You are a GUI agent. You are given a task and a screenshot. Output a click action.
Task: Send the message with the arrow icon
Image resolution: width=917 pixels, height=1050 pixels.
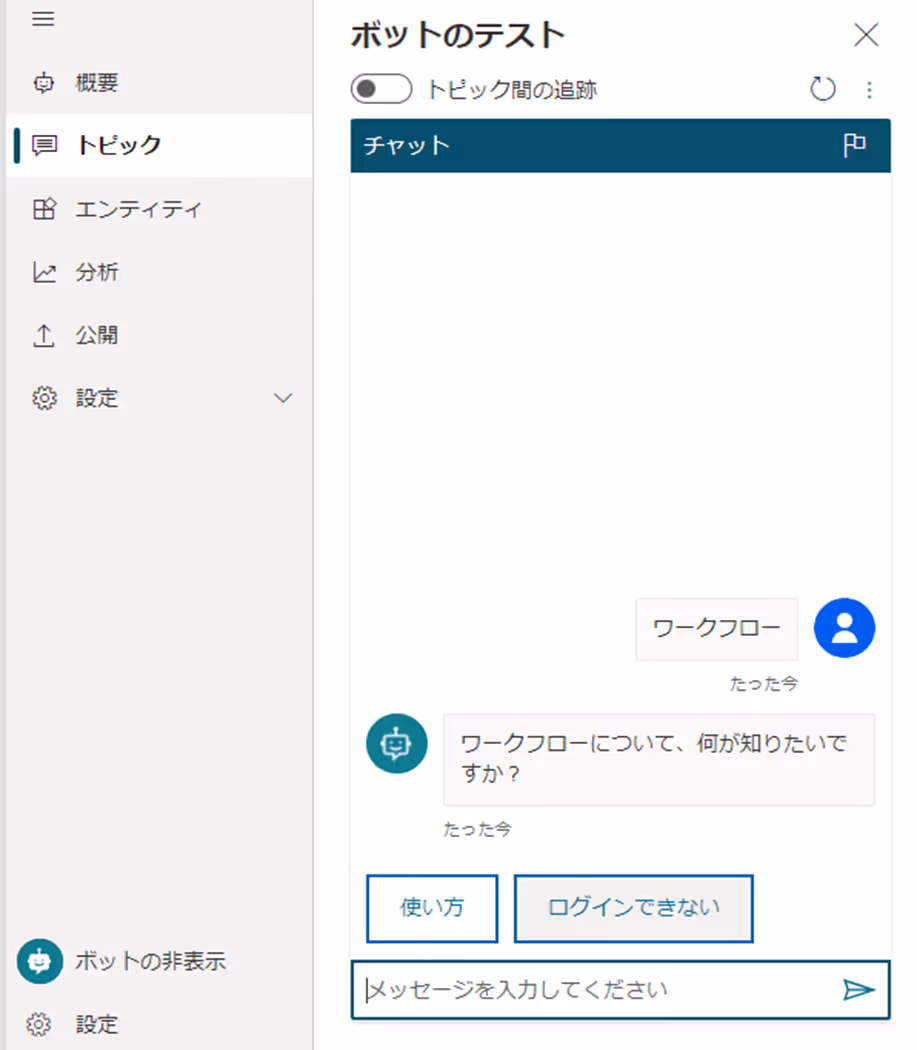coord(859,989)
